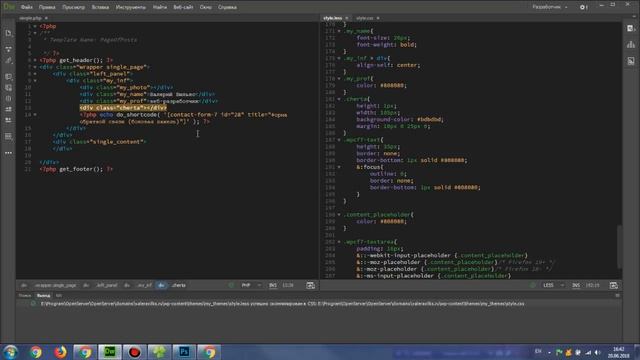Viewport: 640px width, 360px height.
Task: Close the style.less tab
Action: tap(347, 18)
